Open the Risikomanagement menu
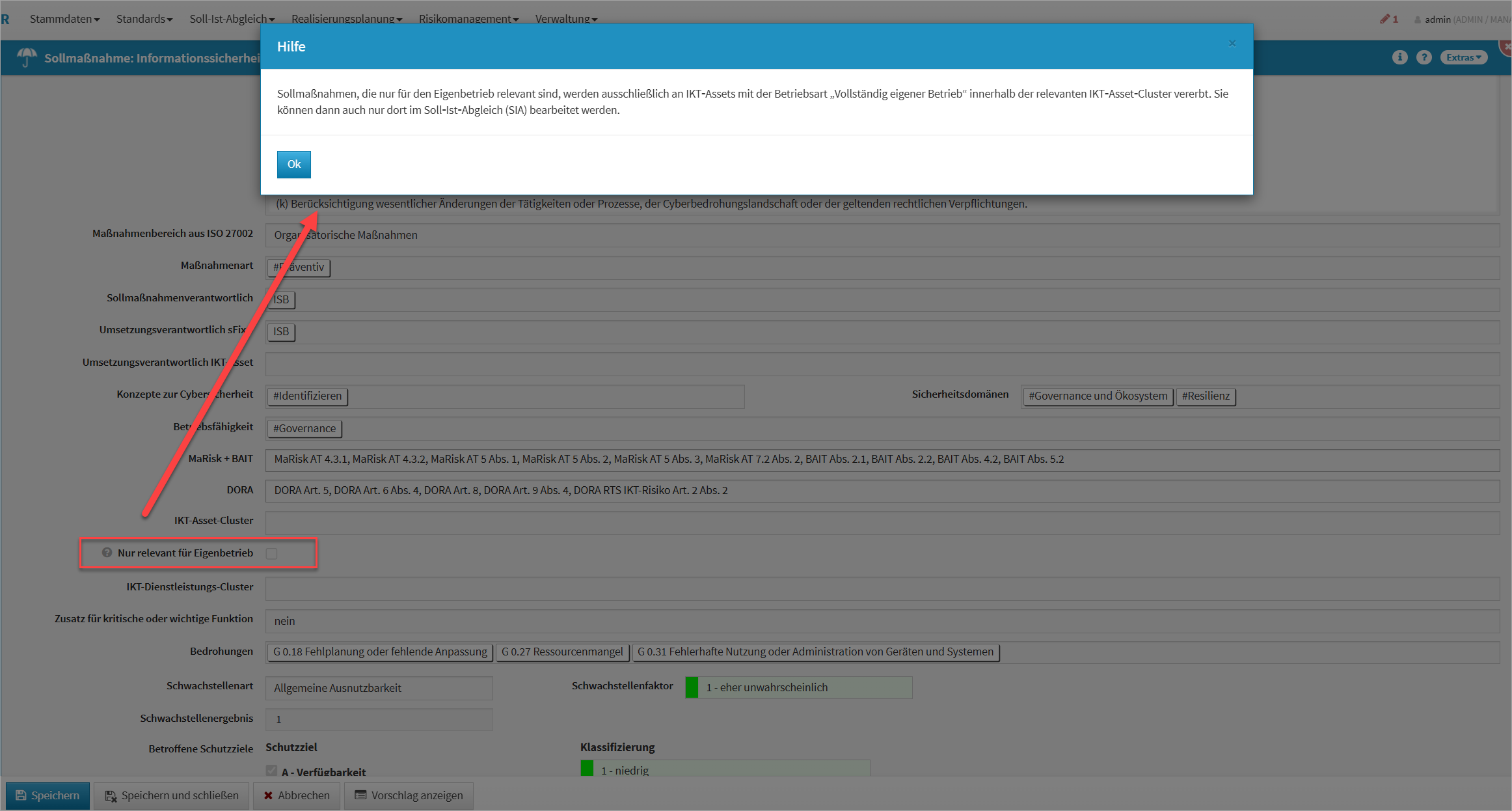The width and height of the screenshot is (1512, 811). pyautogui.click(x=468, y=19)
